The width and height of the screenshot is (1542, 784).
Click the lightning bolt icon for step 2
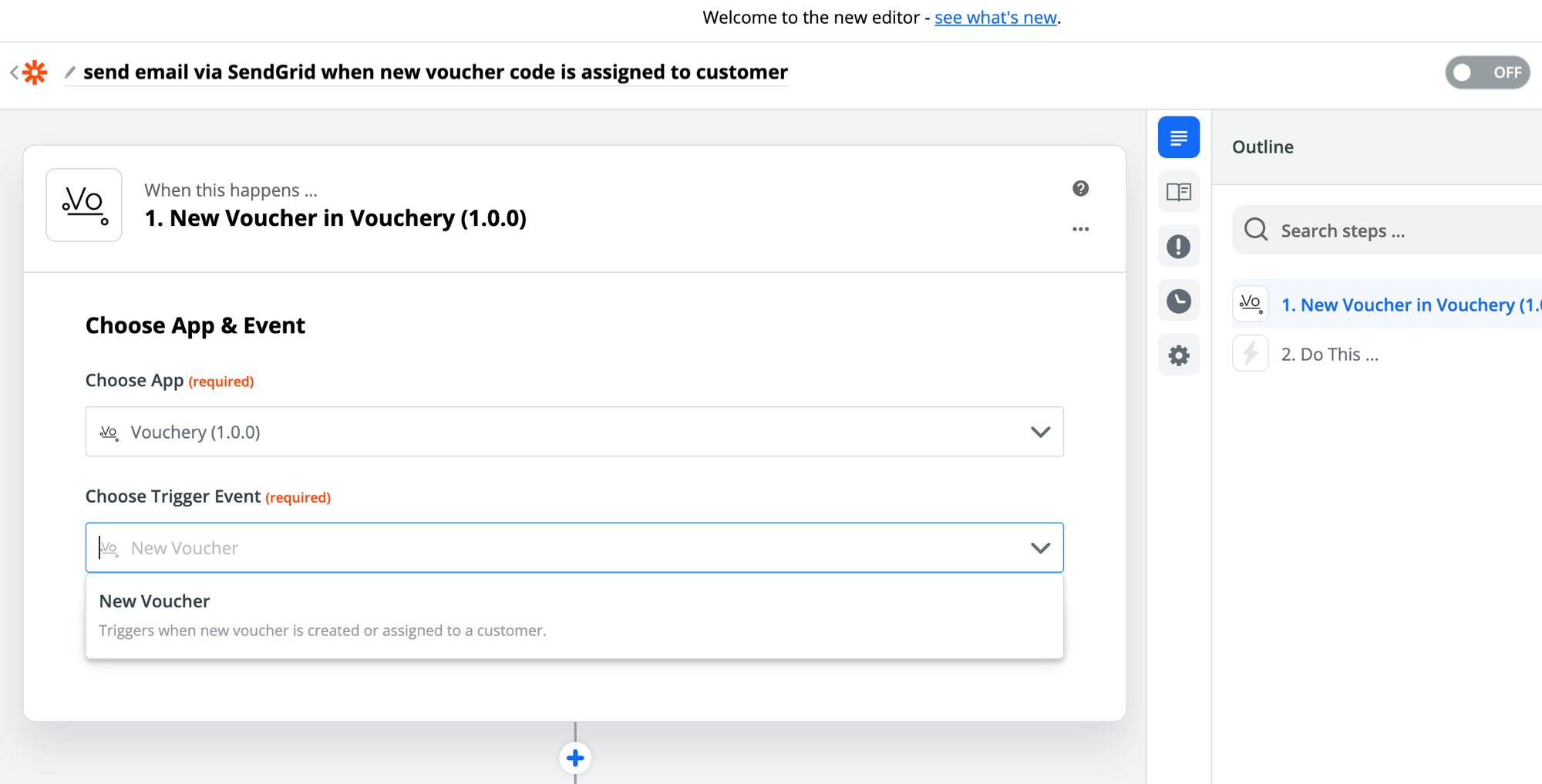pyautogui.click(x=1251, y=354)
